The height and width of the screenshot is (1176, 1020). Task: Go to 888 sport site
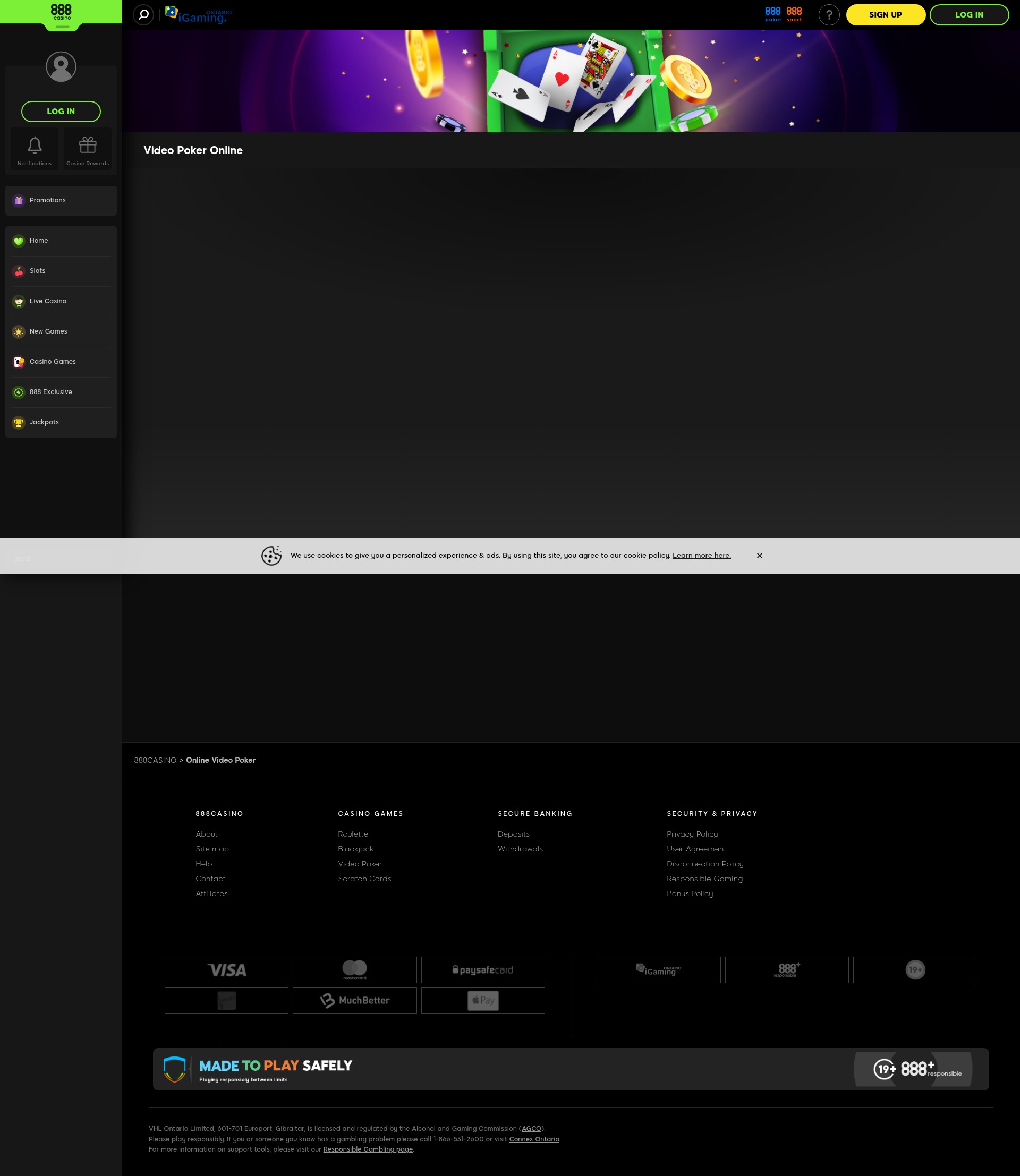click(794, 14)
